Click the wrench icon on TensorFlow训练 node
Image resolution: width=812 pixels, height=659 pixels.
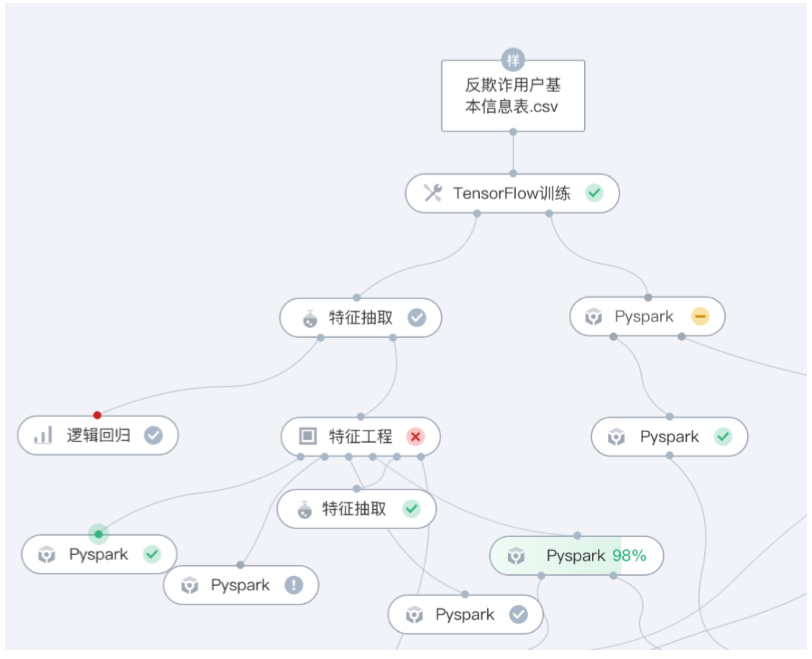432,193
